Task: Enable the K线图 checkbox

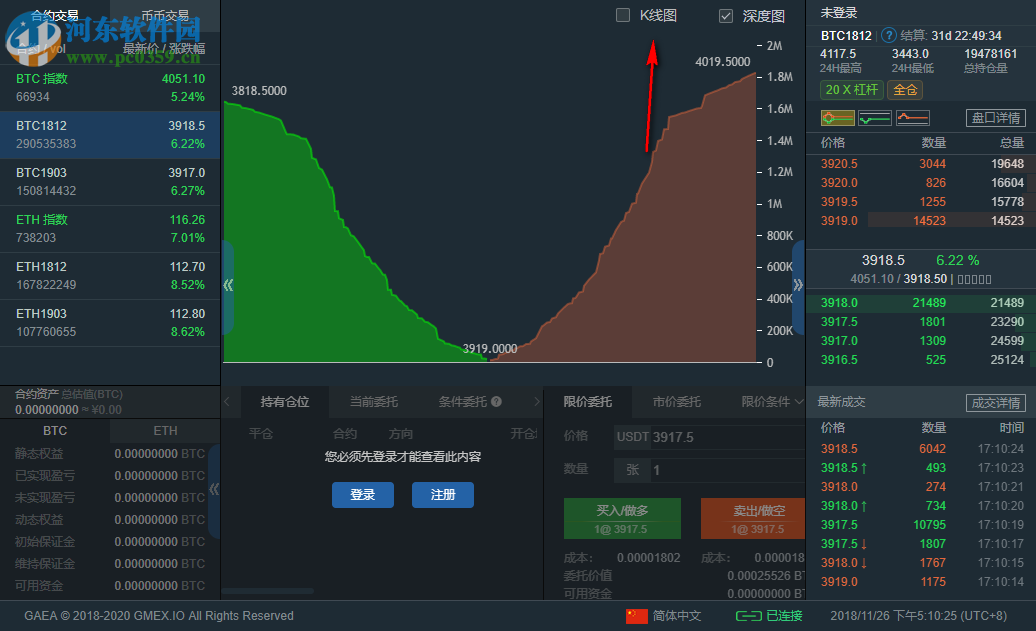Action: click(x=621, y=16)
